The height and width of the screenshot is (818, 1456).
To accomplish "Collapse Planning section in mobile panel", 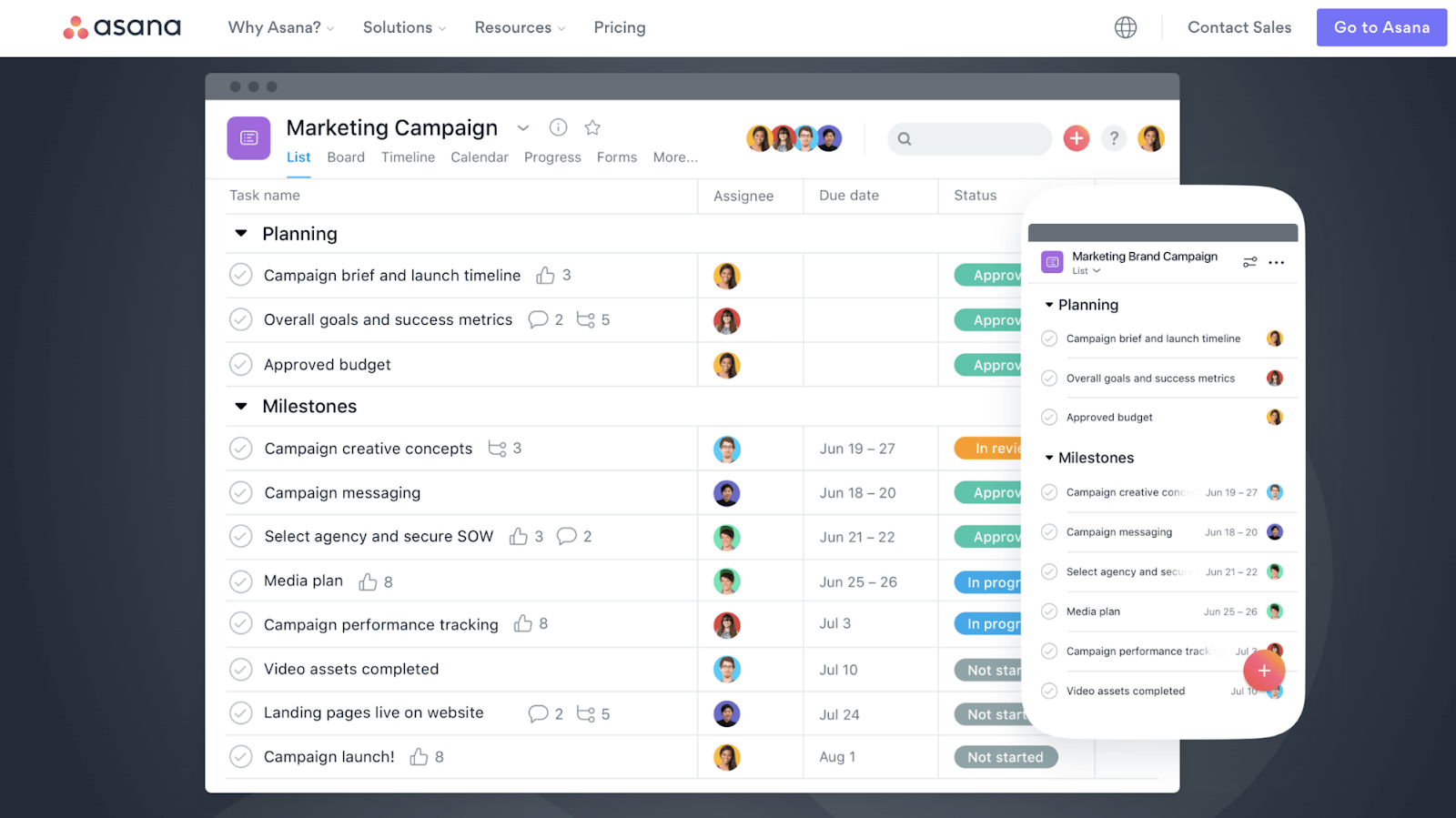I will click(1049, 305).
